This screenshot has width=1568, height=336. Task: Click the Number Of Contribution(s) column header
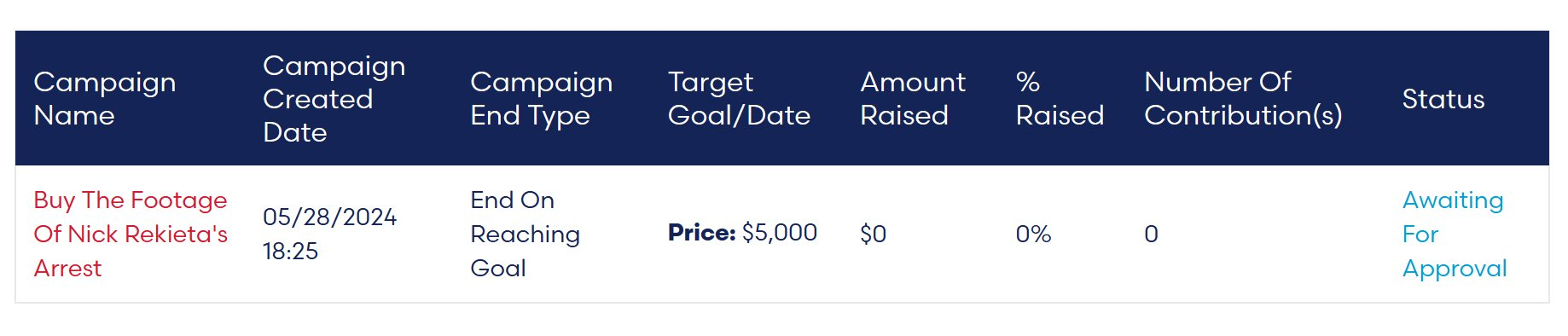1243,99
